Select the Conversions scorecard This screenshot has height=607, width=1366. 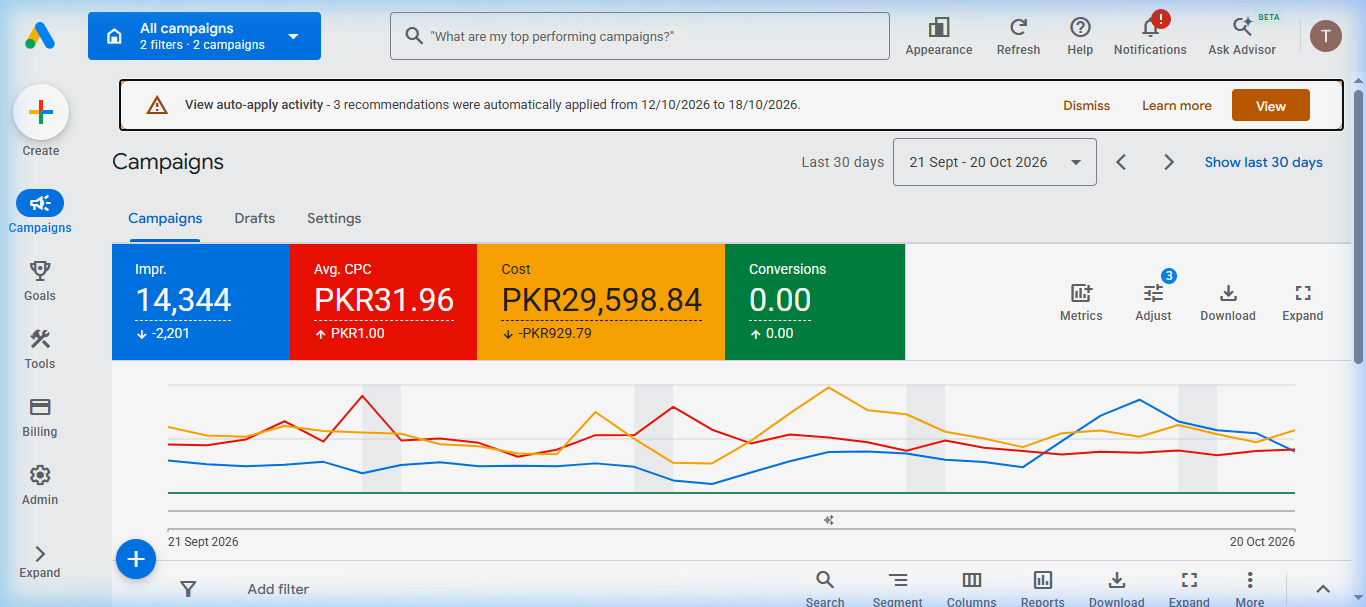pyautogui.click(x=815, y=302)
